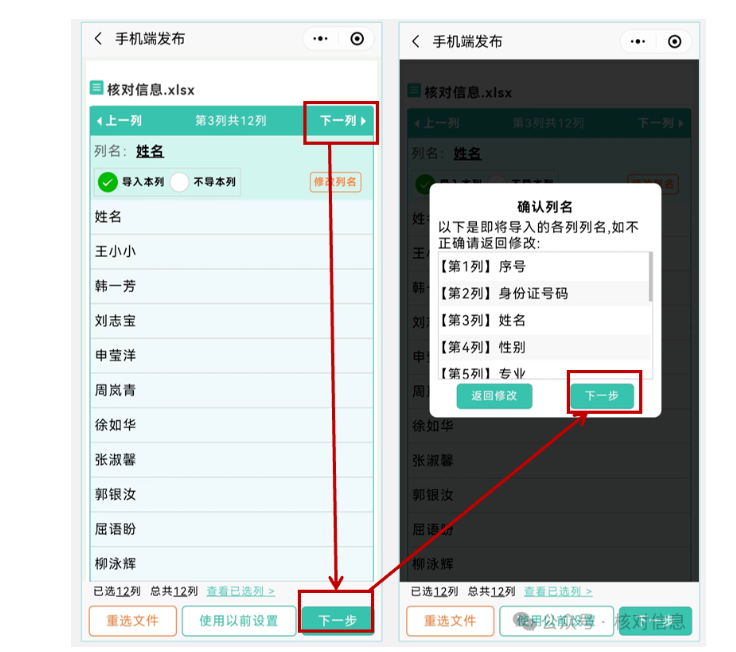Click the bottom 下一步 button on left phone
Viewport: 736px width, 652px height.
[x=337, y=621]
